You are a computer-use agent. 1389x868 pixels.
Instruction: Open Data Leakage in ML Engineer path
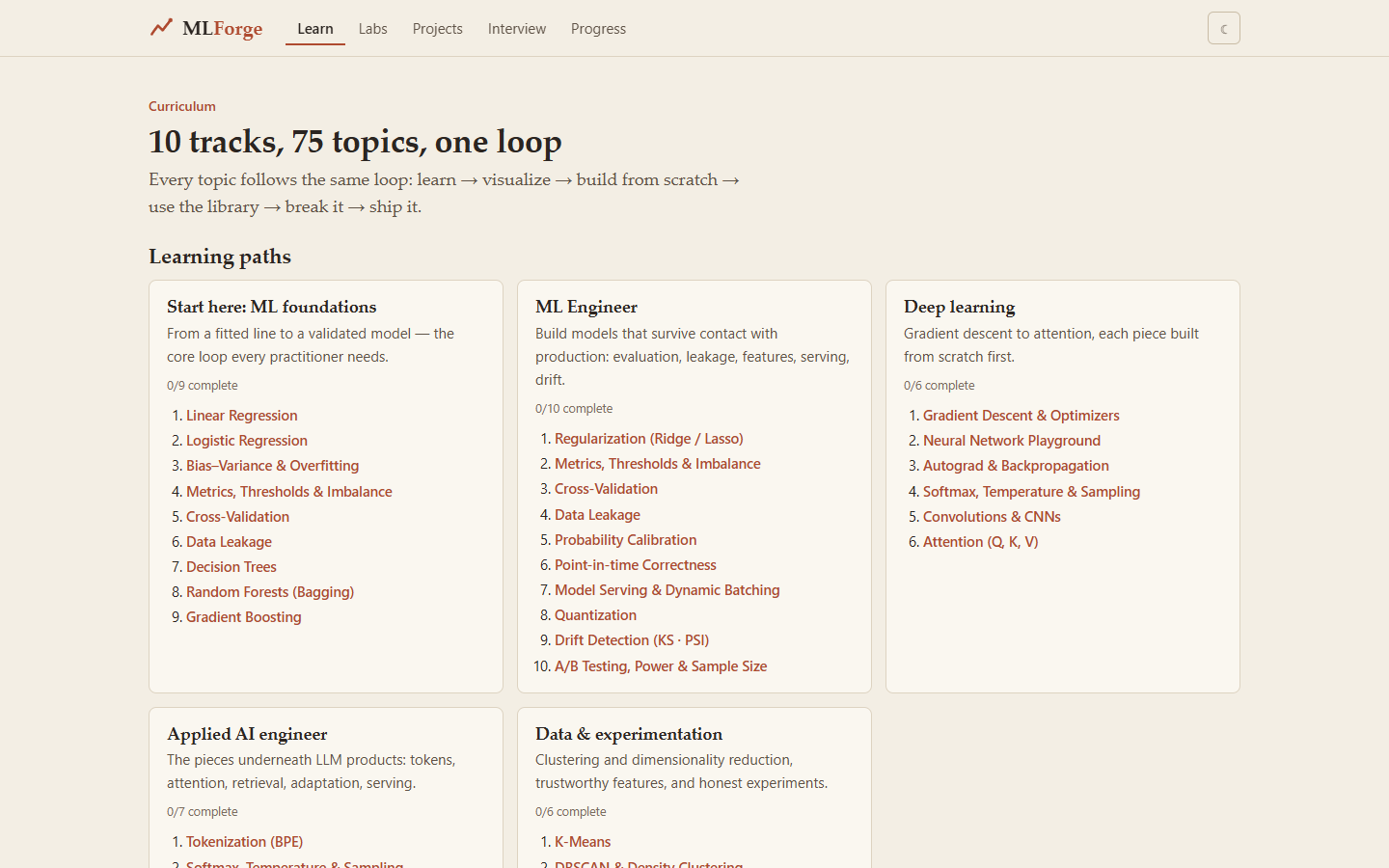(597, 515)
